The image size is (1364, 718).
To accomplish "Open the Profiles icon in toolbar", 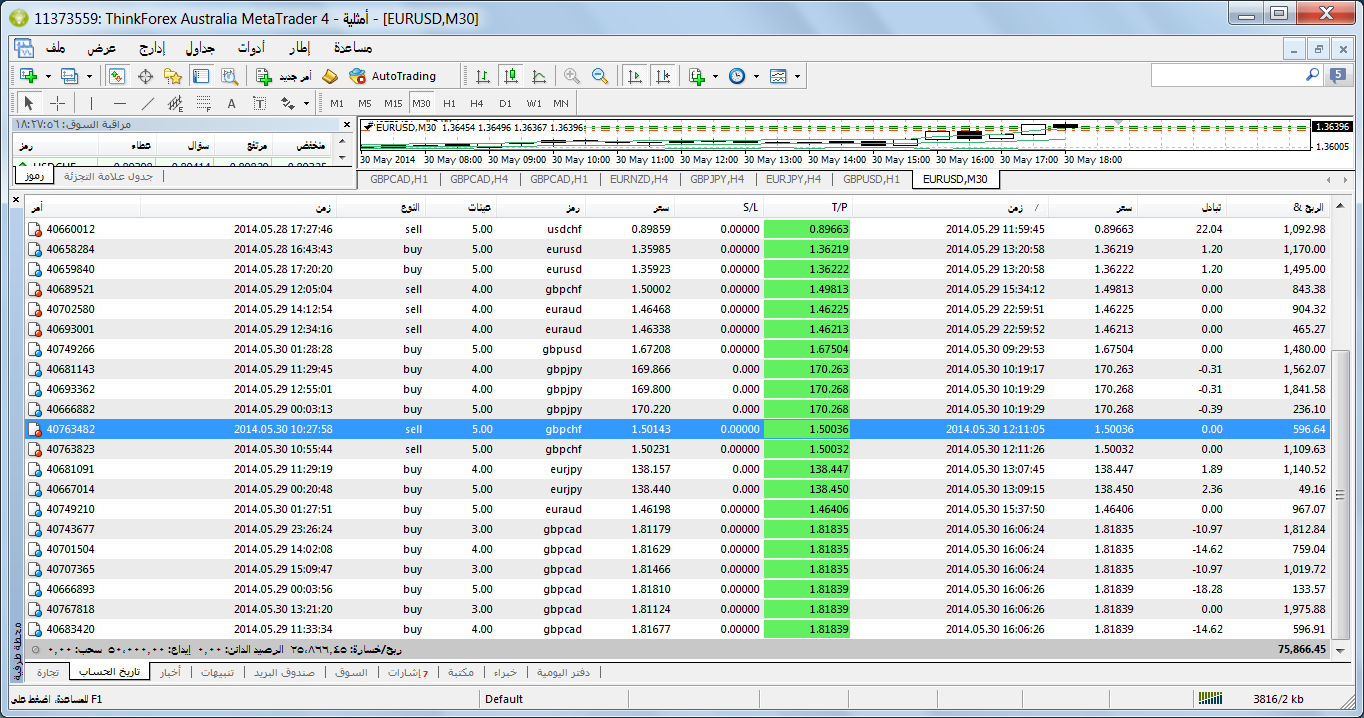I will [x=69, y=76].
